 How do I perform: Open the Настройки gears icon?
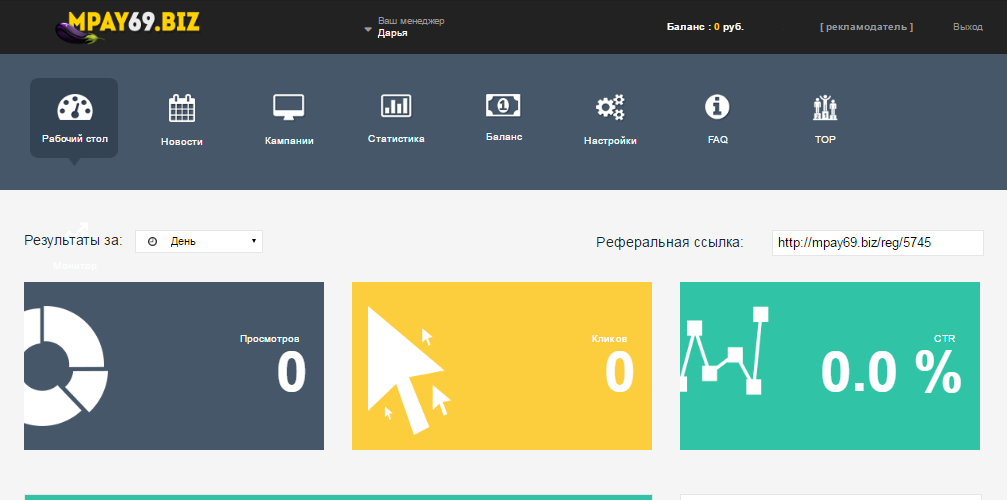[610, 107]
